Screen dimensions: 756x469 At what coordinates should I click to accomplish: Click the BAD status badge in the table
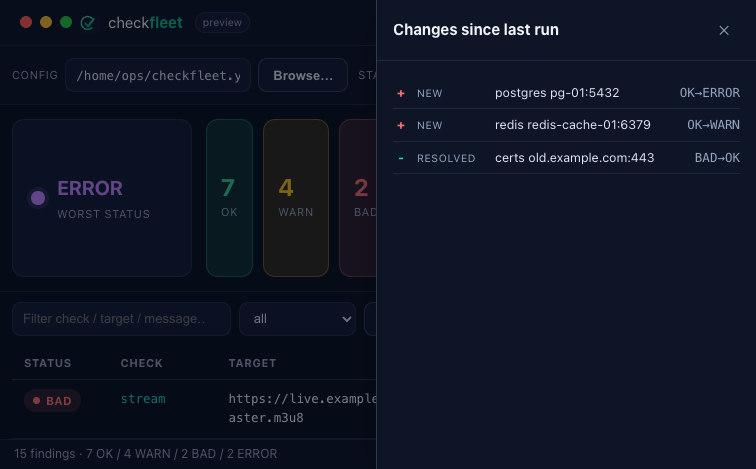point(52,401)
